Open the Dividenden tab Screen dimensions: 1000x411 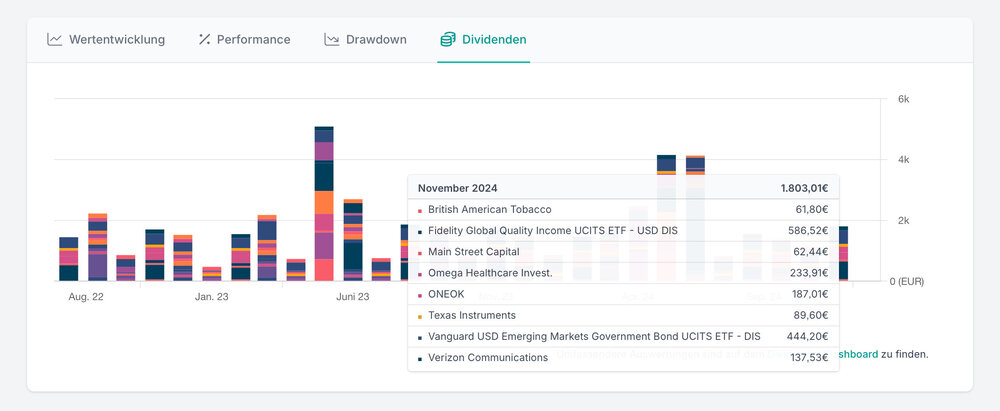pyautogui.click(x=483, y=40)
